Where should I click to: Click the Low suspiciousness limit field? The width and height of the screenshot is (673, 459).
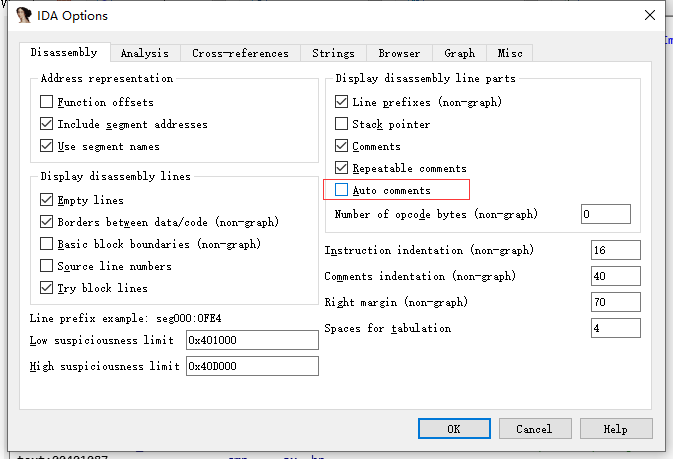click(252, 340)
